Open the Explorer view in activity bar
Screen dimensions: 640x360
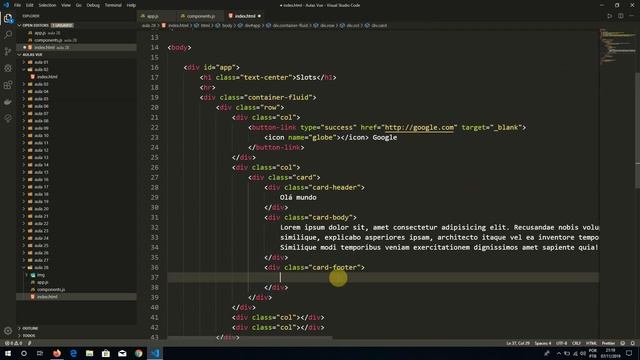[8, 18]
